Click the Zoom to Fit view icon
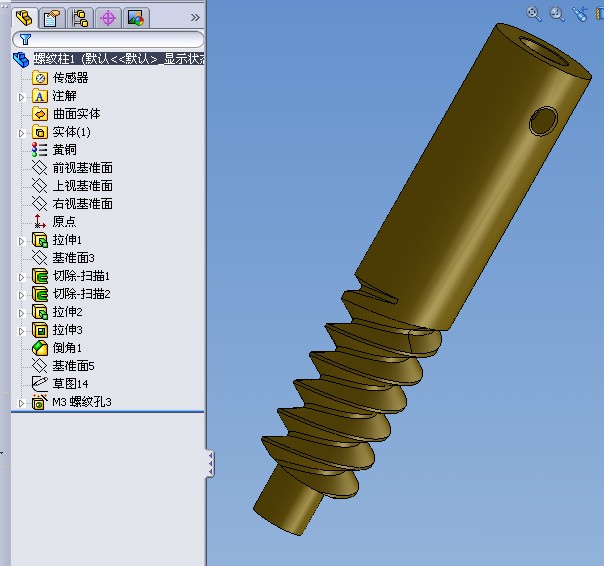Image resolution: width=604 pixels, height=566 pixels. point(534,13)
